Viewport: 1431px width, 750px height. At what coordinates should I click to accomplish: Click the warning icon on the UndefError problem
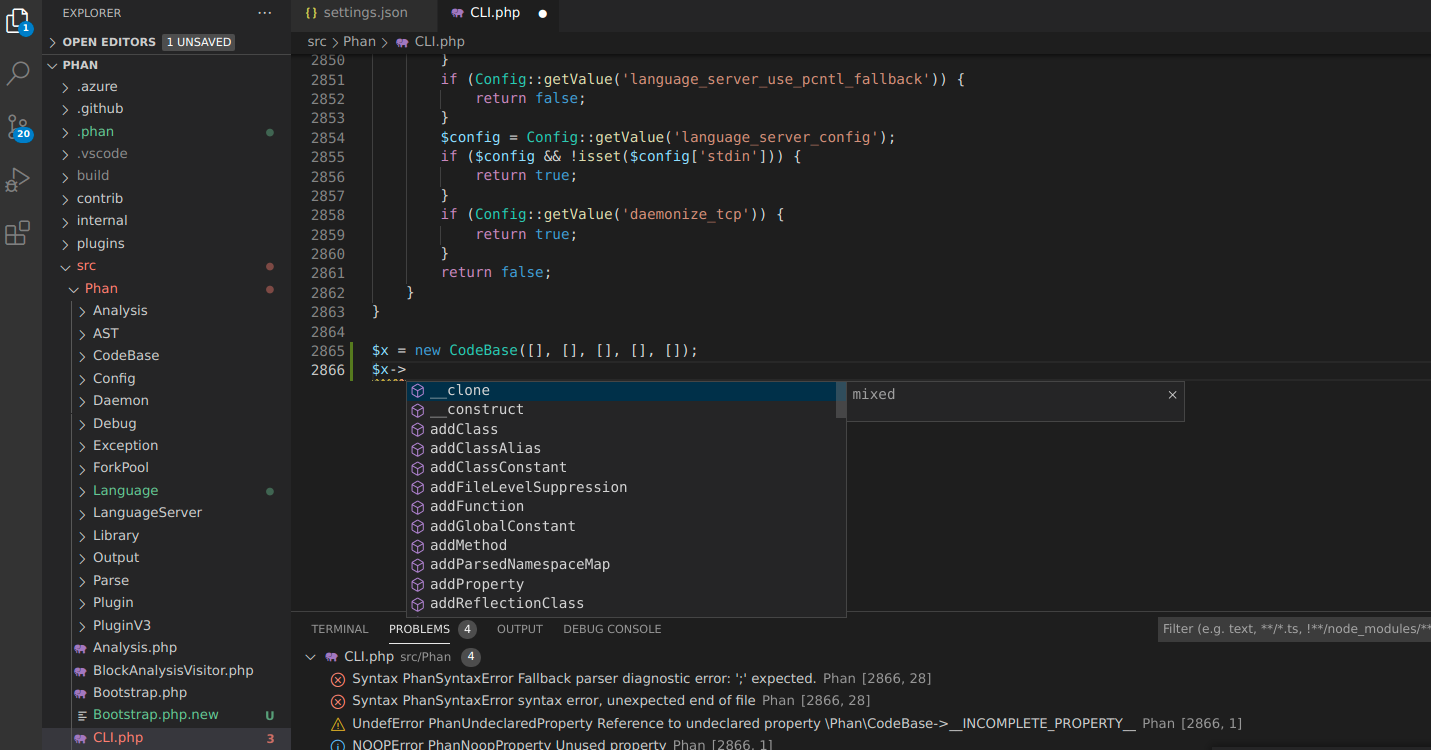pyautogui.click(x=338, y=723)
